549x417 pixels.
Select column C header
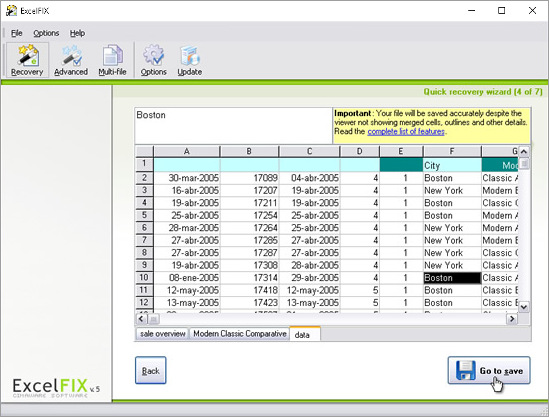pos(309,151)
